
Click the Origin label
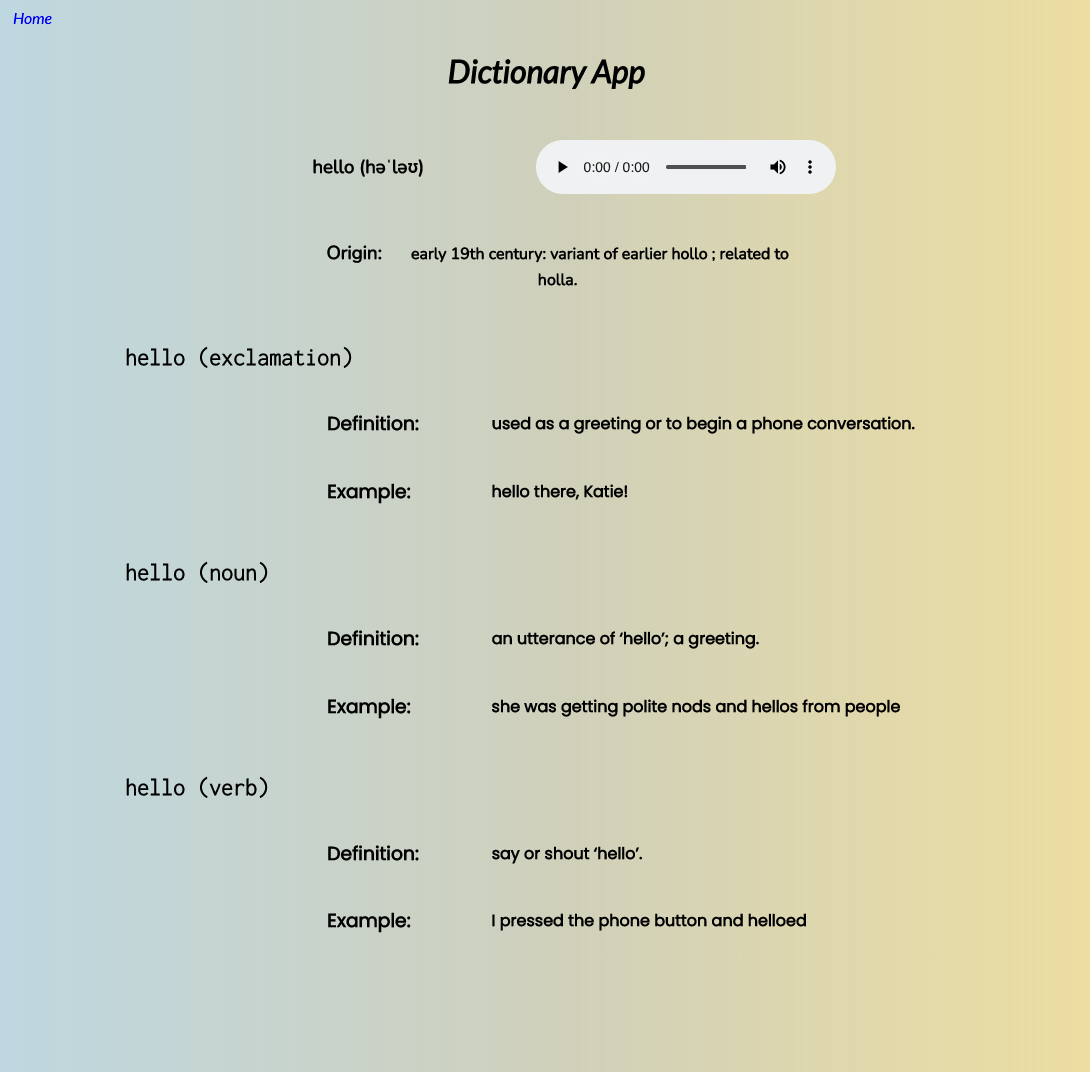tap(354, 253)
